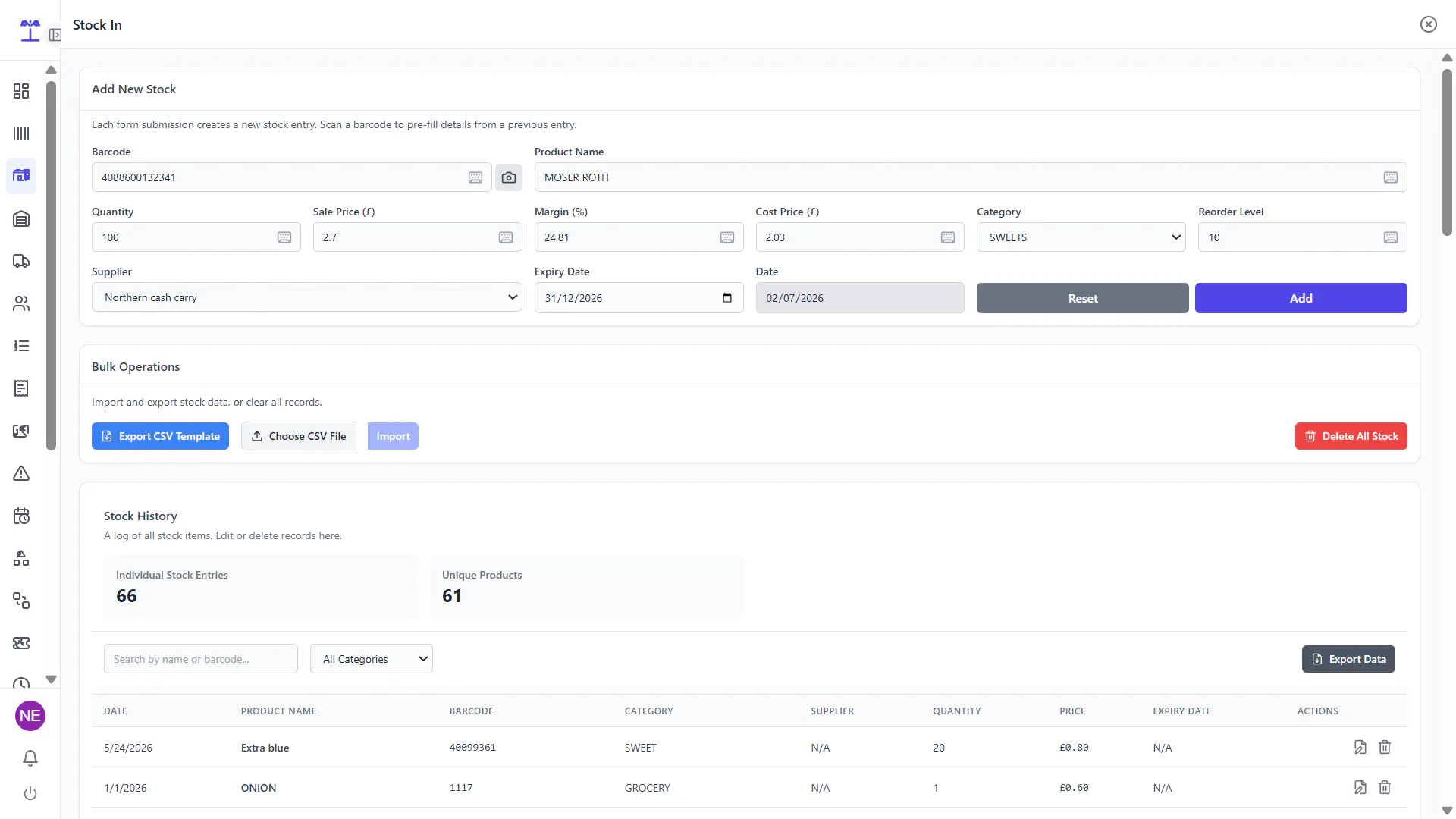Open the shapes sidebar icon

pos(21,559)
